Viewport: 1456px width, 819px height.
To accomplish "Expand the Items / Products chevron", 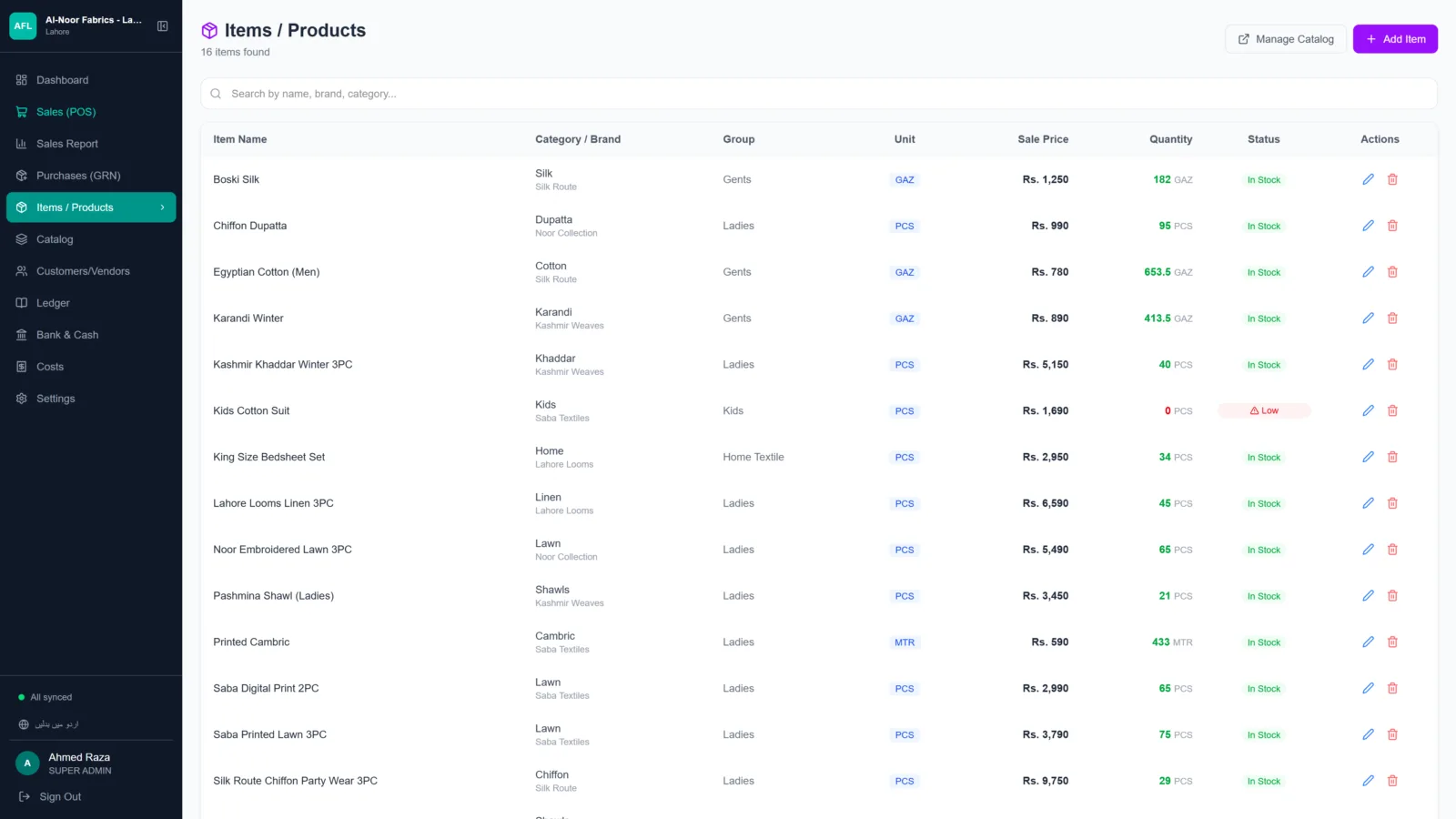I will pos(163,207).
